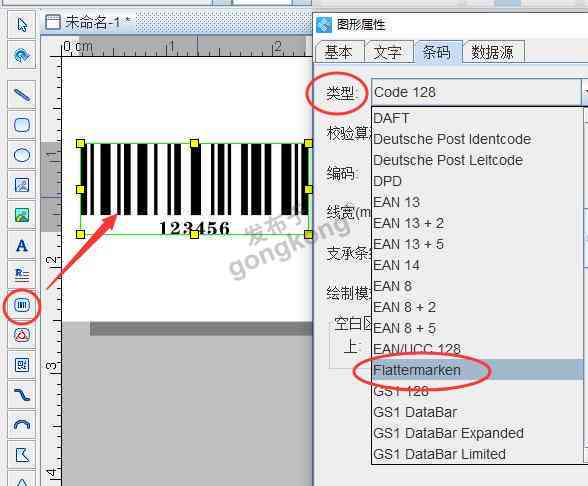This screenshot has width=588, height=486.
Task: Switch to the 数据源 tab
Action: pyautogui.click(x=492, y=52)
